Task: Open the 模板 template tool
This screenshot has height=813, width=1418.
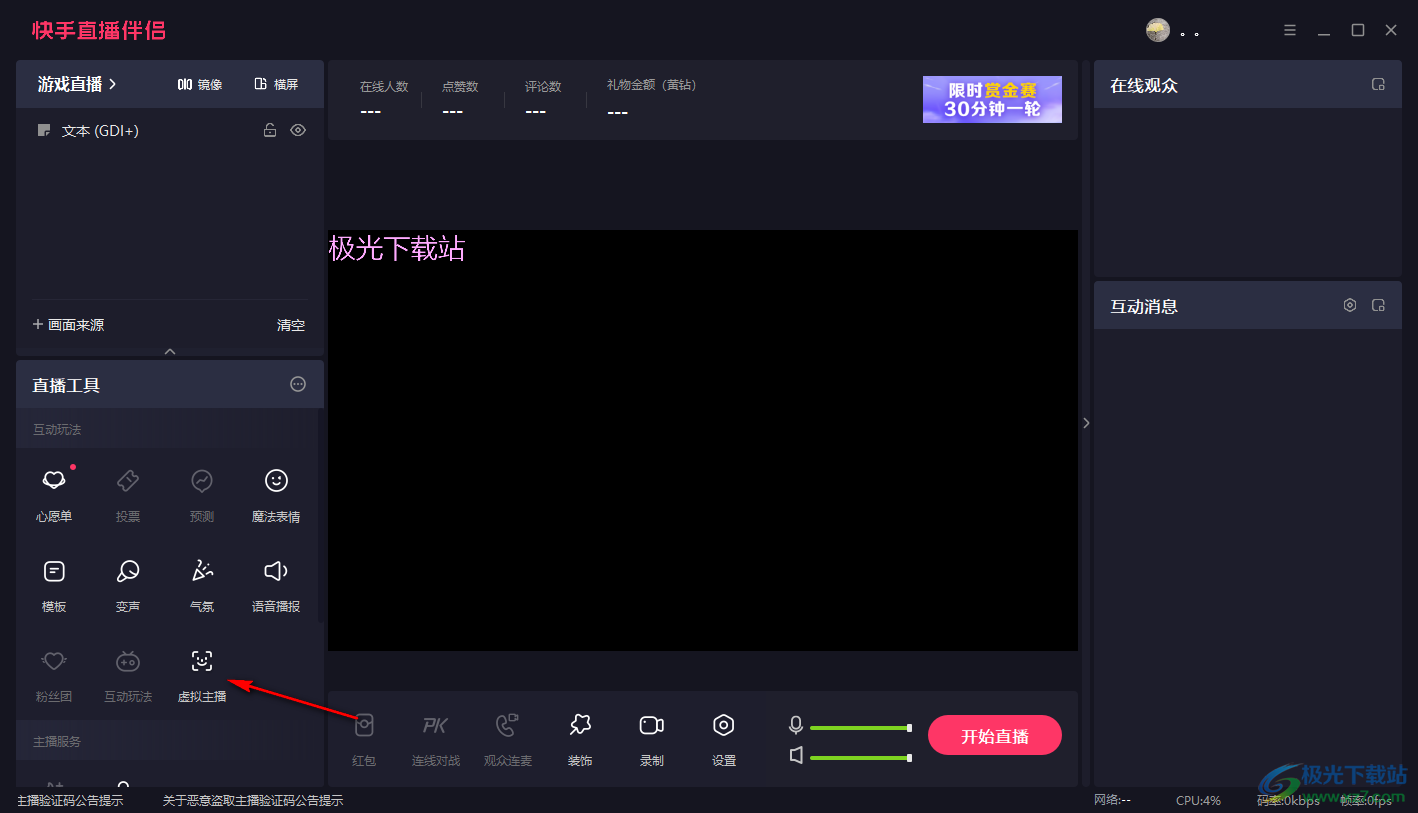Action: tap(54, 584)
